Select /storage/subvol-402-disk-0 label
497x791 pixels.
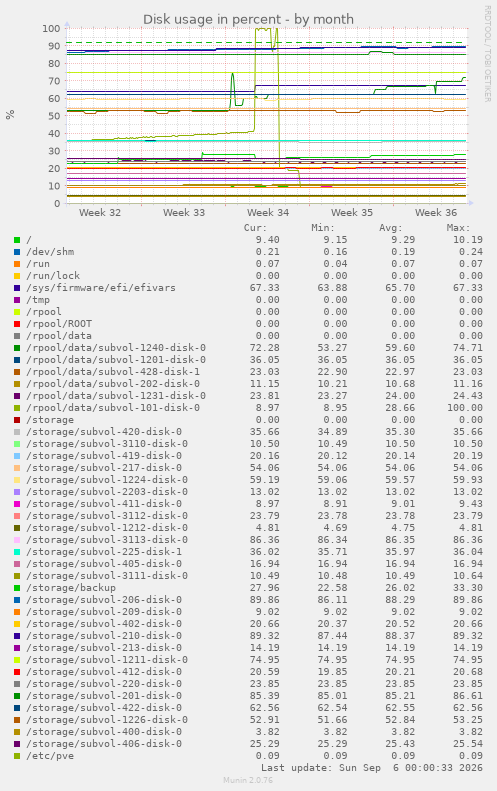tap(104, 624)
